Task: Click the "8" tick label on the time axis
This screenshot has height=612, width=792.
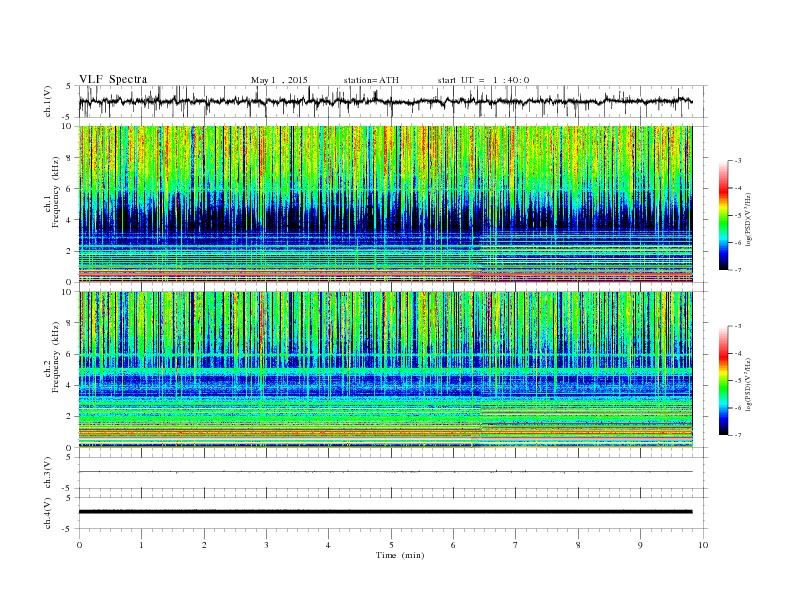Action: [x=578, y=545]
